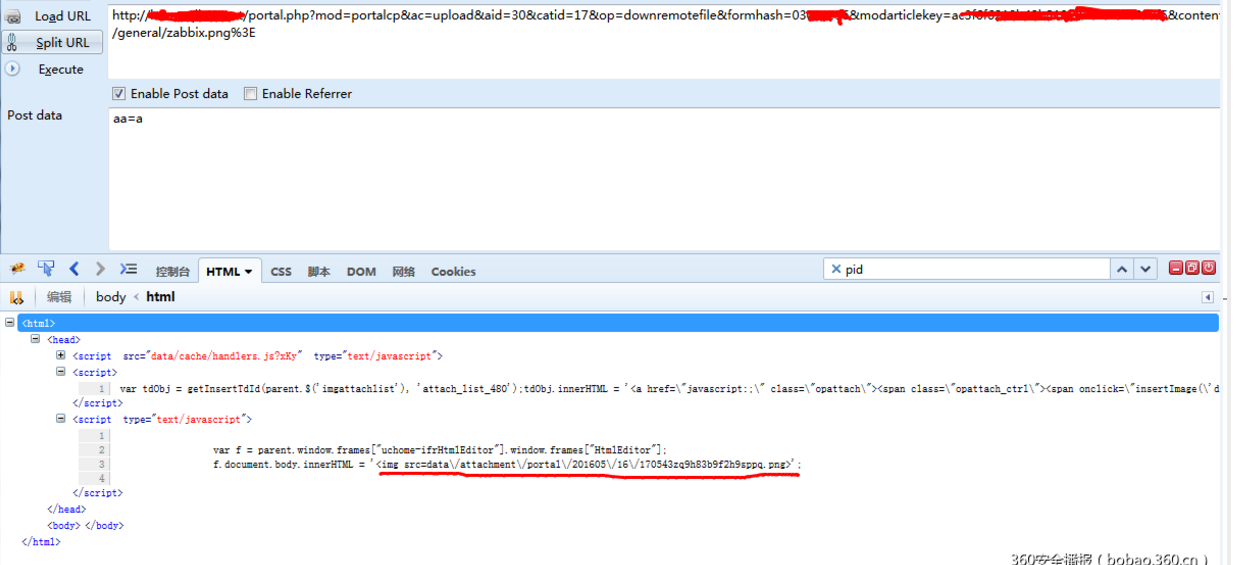The width and height of the screenshot is (1238, 565).
Task: Click the Firebug bug icon
Action: pos(17,270)
